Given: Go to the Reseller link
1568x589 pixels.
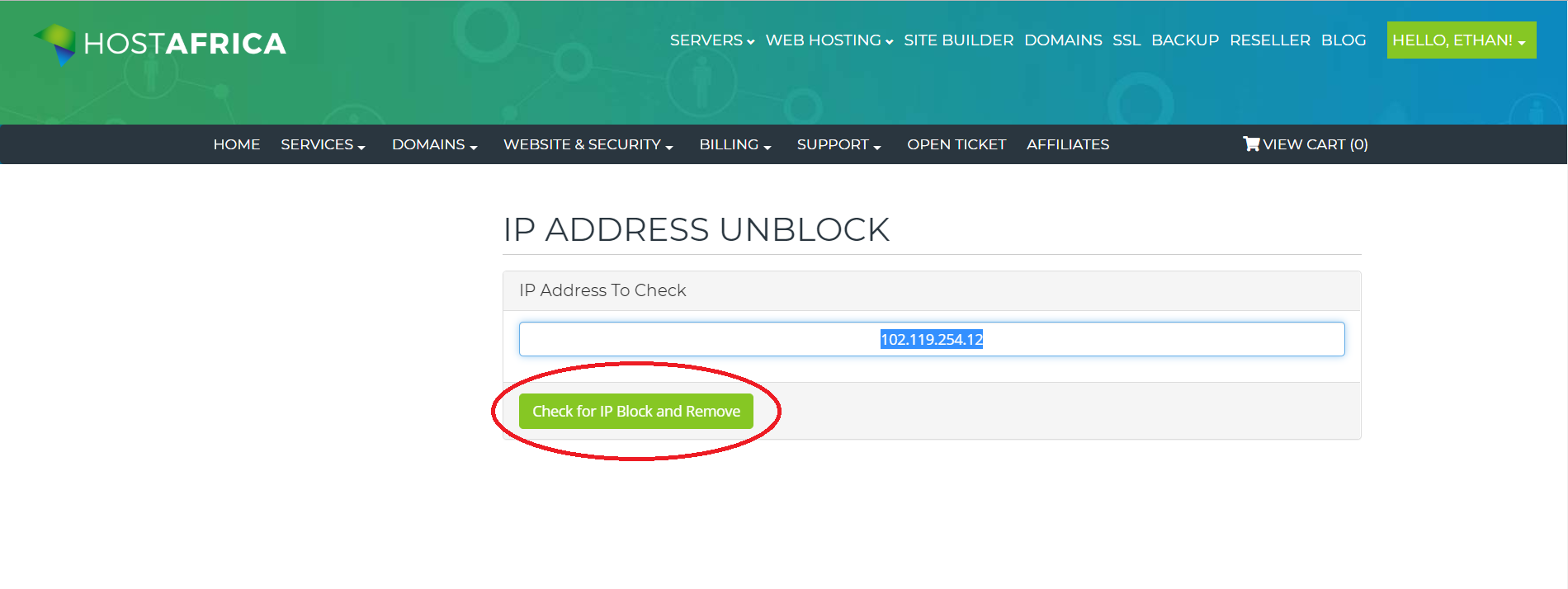Looking at the screenshot, I should (x=1270, y=40).
